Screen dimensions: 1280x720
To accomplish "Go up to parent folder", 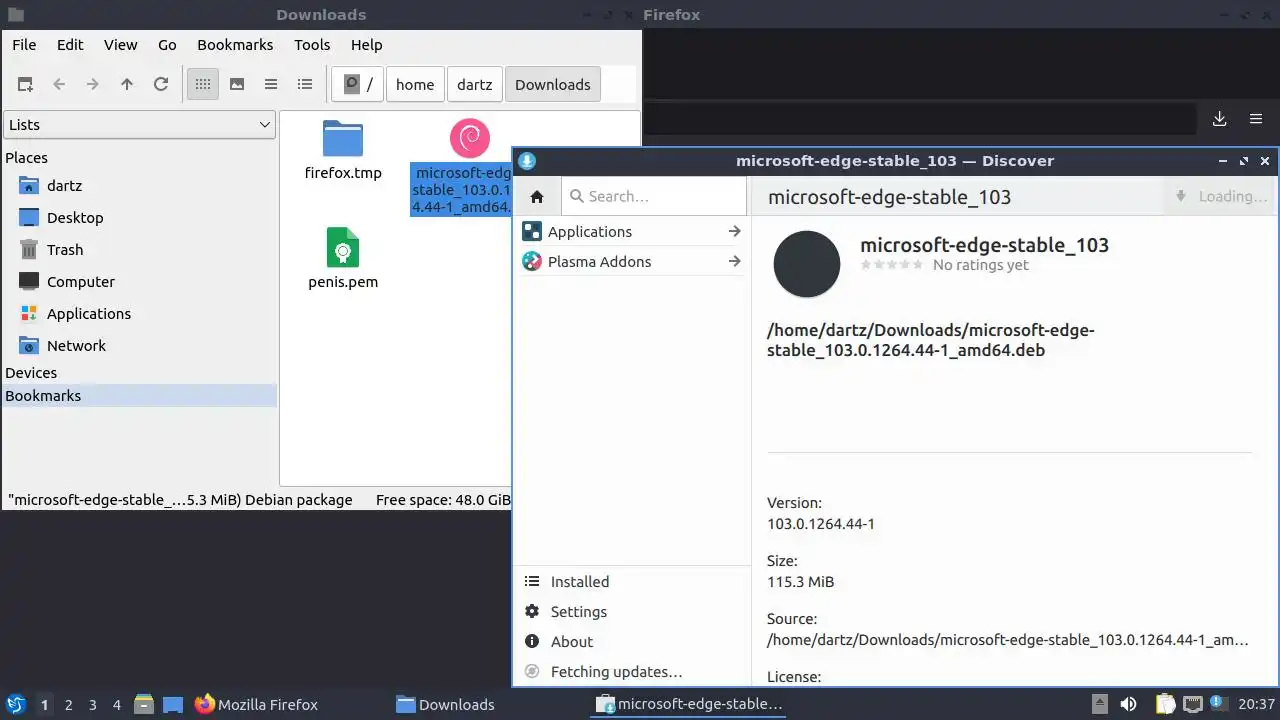I will pos(127,85).
